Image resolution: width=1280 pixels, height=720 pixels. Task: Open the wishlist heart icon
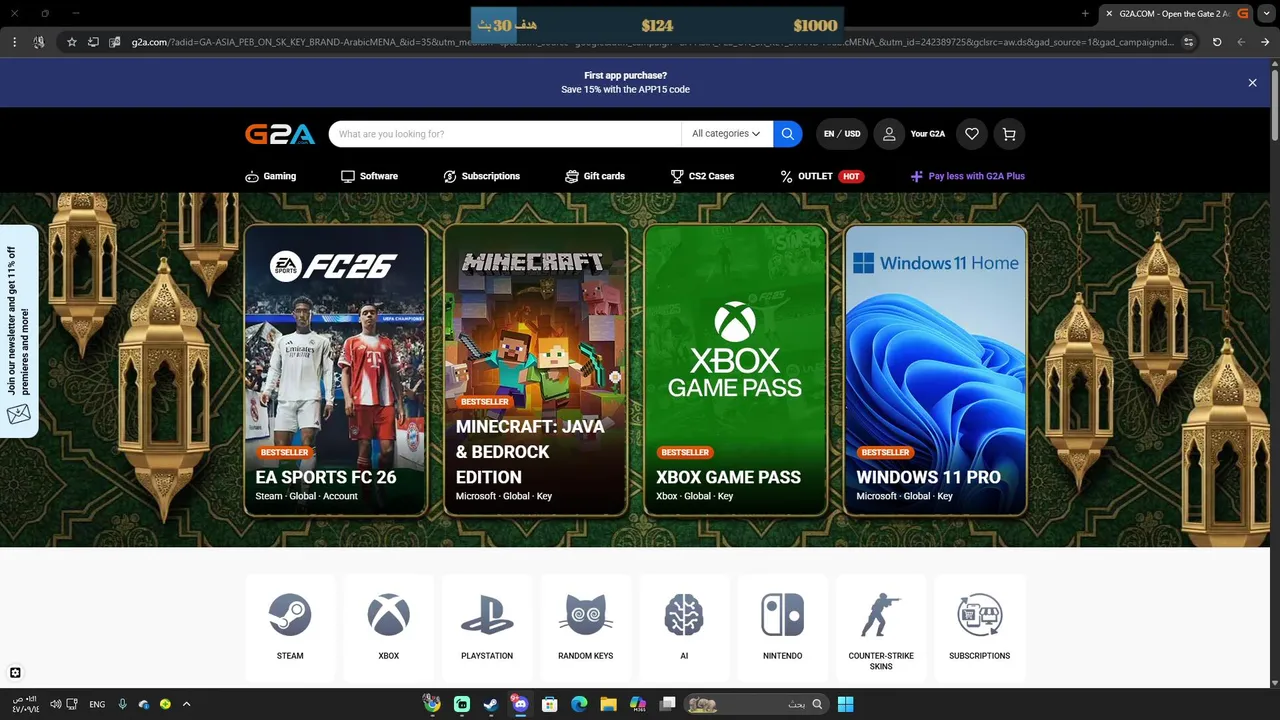point(972,134)
